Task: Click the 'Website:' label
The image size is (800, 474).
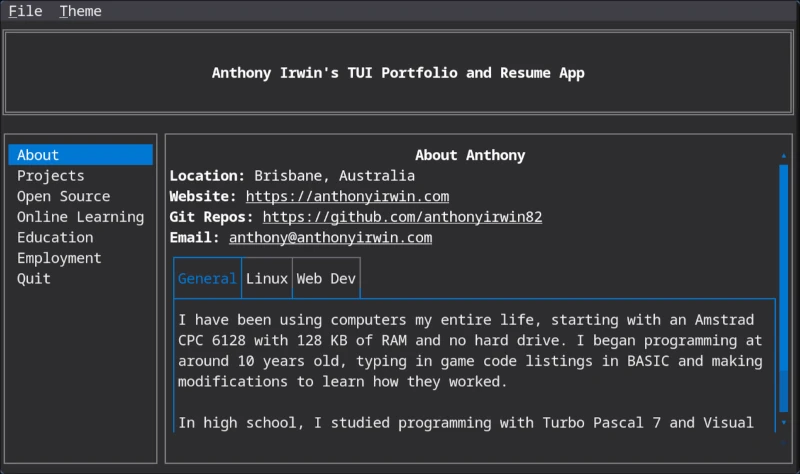Action: (x=203, y=196)
